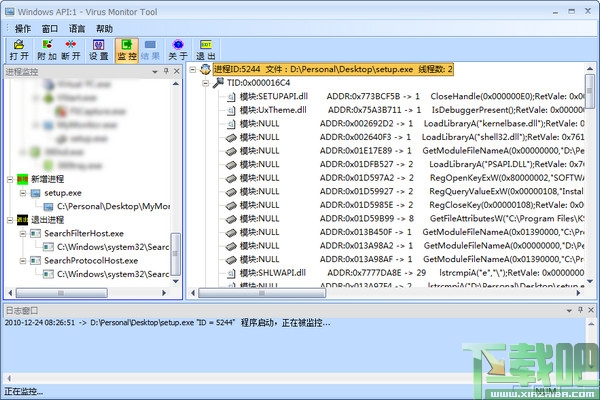The width and height of the screenshot is (600, 400).
Task: Open the 语言 menu
Action: 77,29
